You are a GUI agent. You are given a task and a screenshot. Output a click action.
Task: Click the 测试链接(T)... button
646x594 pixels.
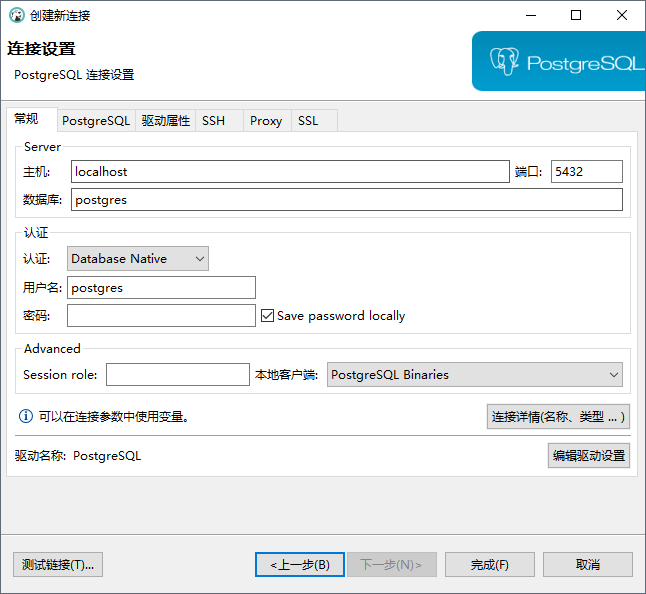[x=58, y=564]
